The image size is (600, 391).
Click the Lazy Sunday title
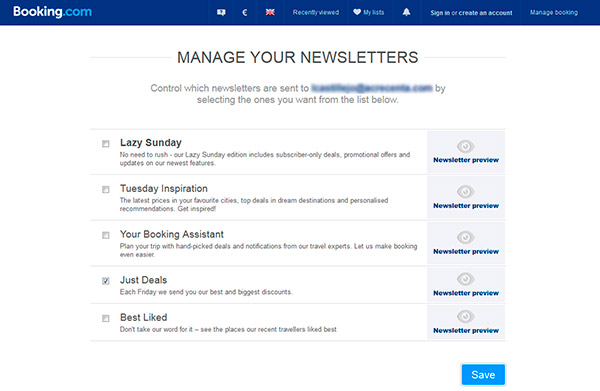point(151,143)
